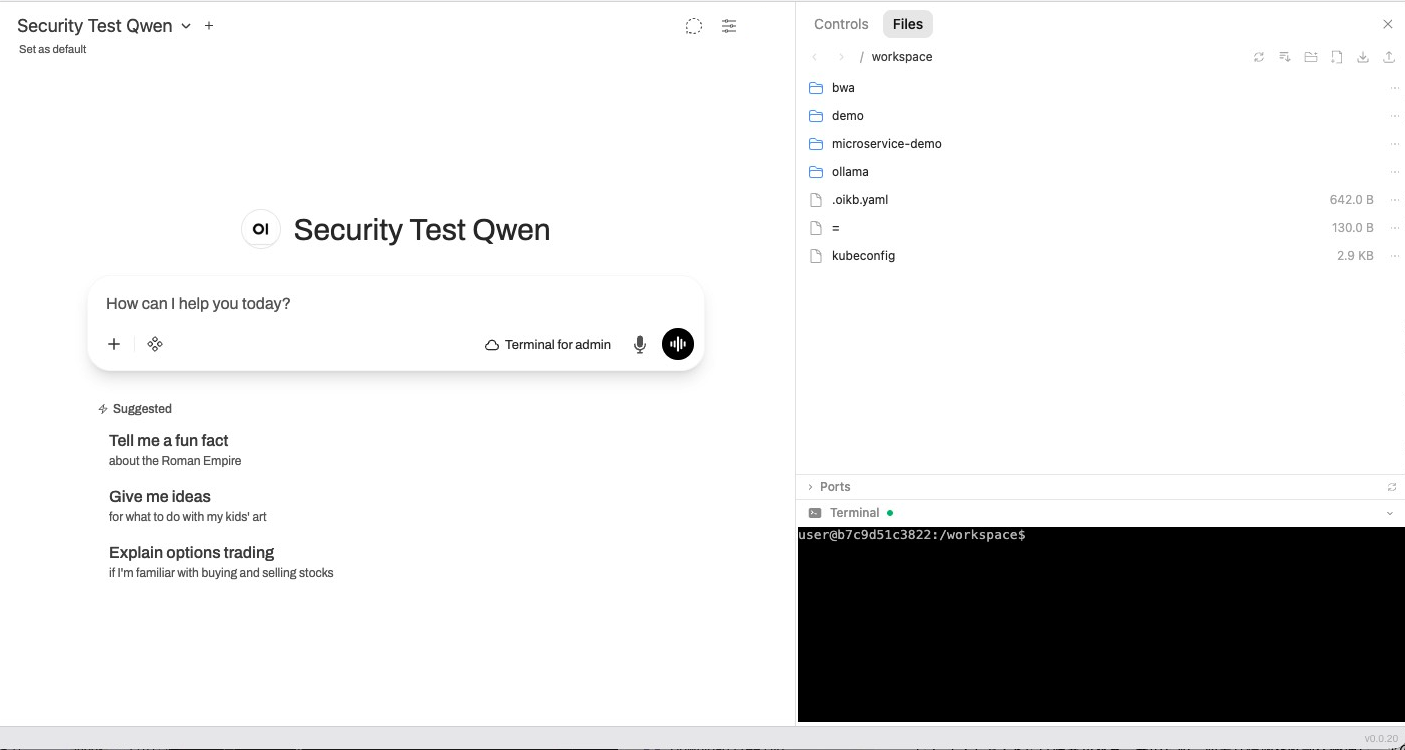Focus the terminal at the workspace prompt

click(1101, 624)
